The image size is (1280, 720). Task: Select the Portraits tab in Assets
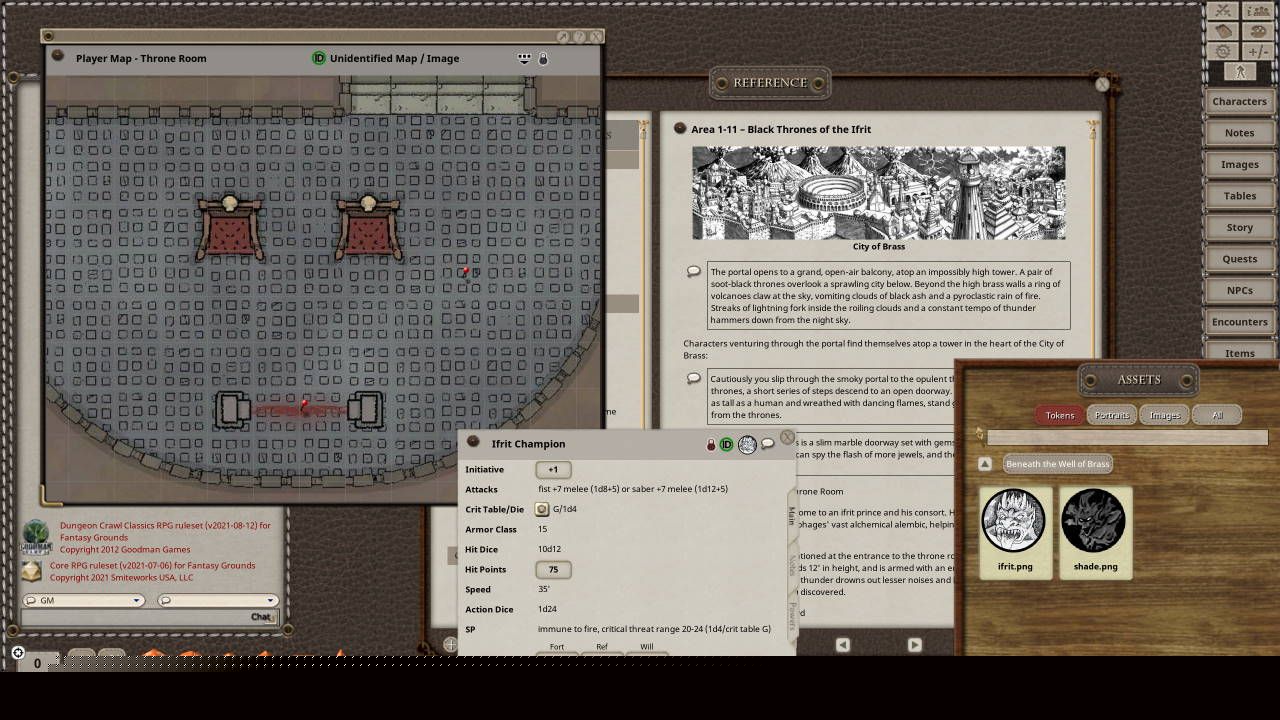tap(1111, 415)
